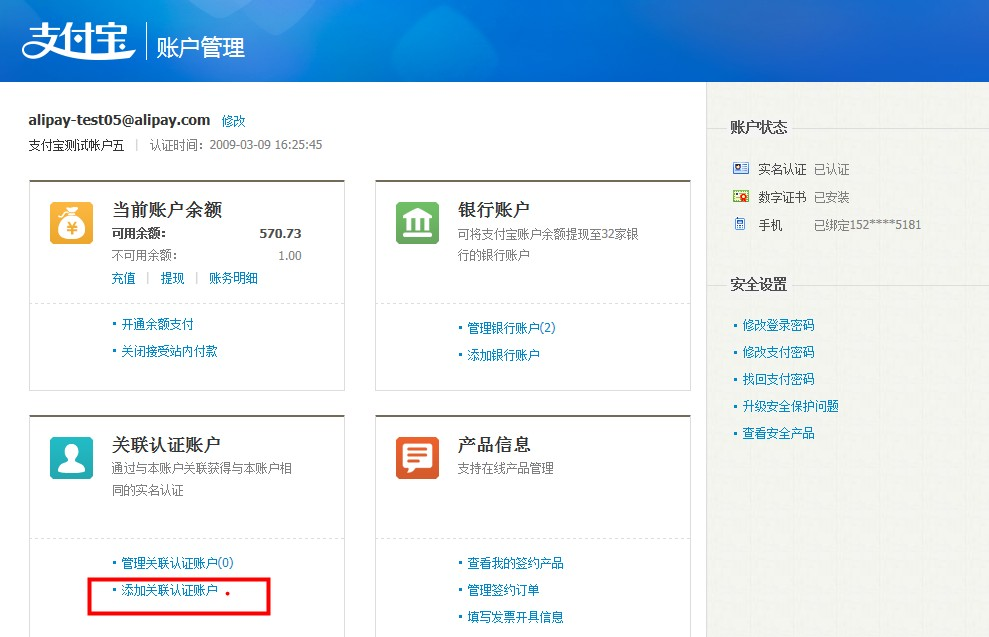Viewport: 989px width, 637px height.
Task: Click the 关联认证账户 heading
Action: click(167, 445)
